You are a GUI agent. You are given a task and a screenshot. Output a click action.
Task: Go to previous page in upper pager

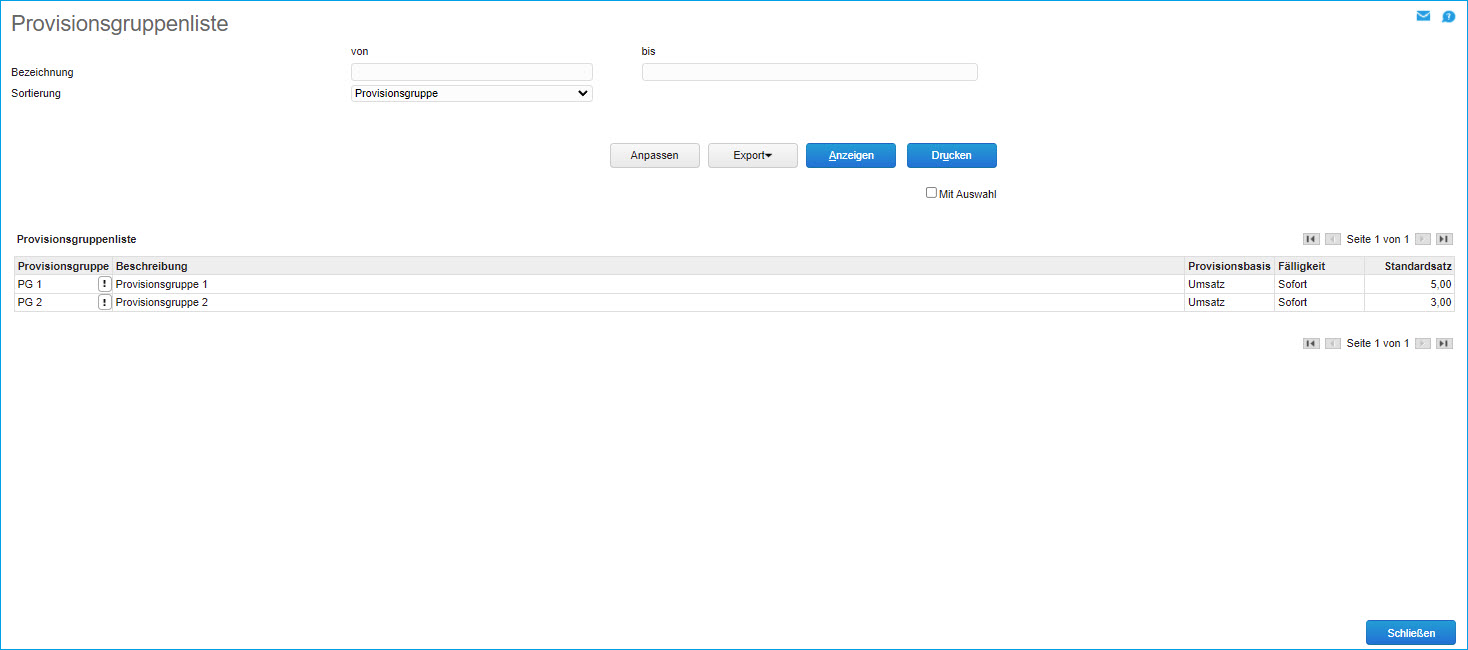point(1333,239)
